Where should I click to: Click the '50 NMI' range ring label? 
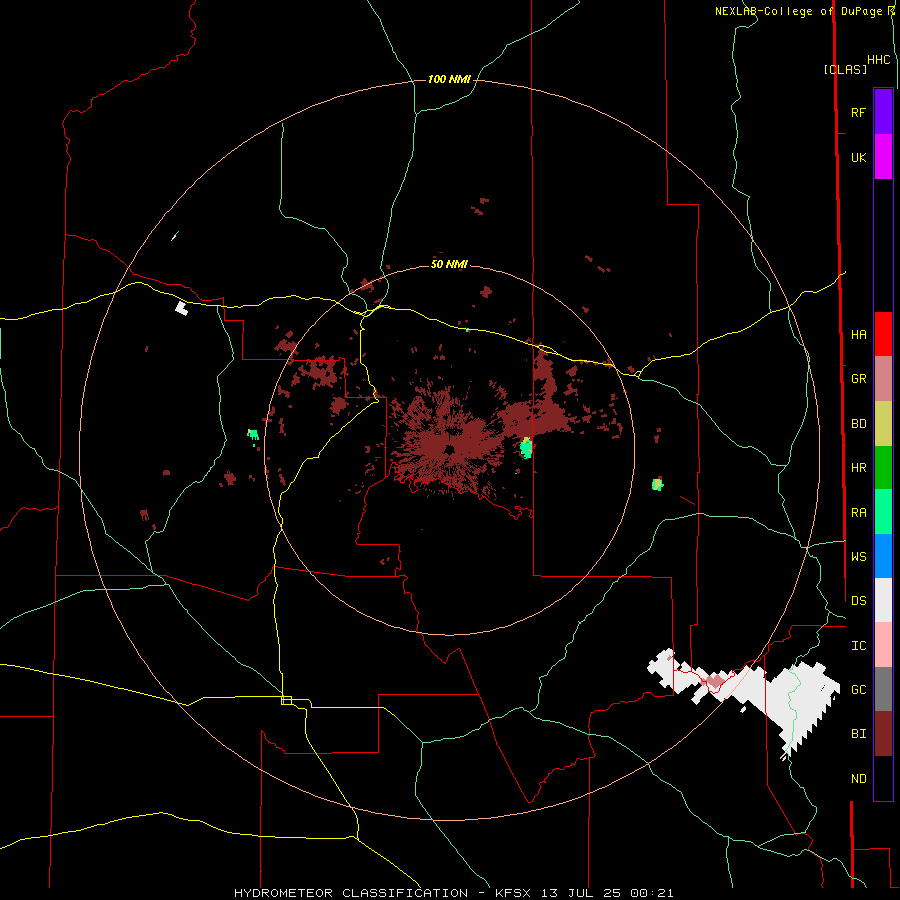click(449, 264)
